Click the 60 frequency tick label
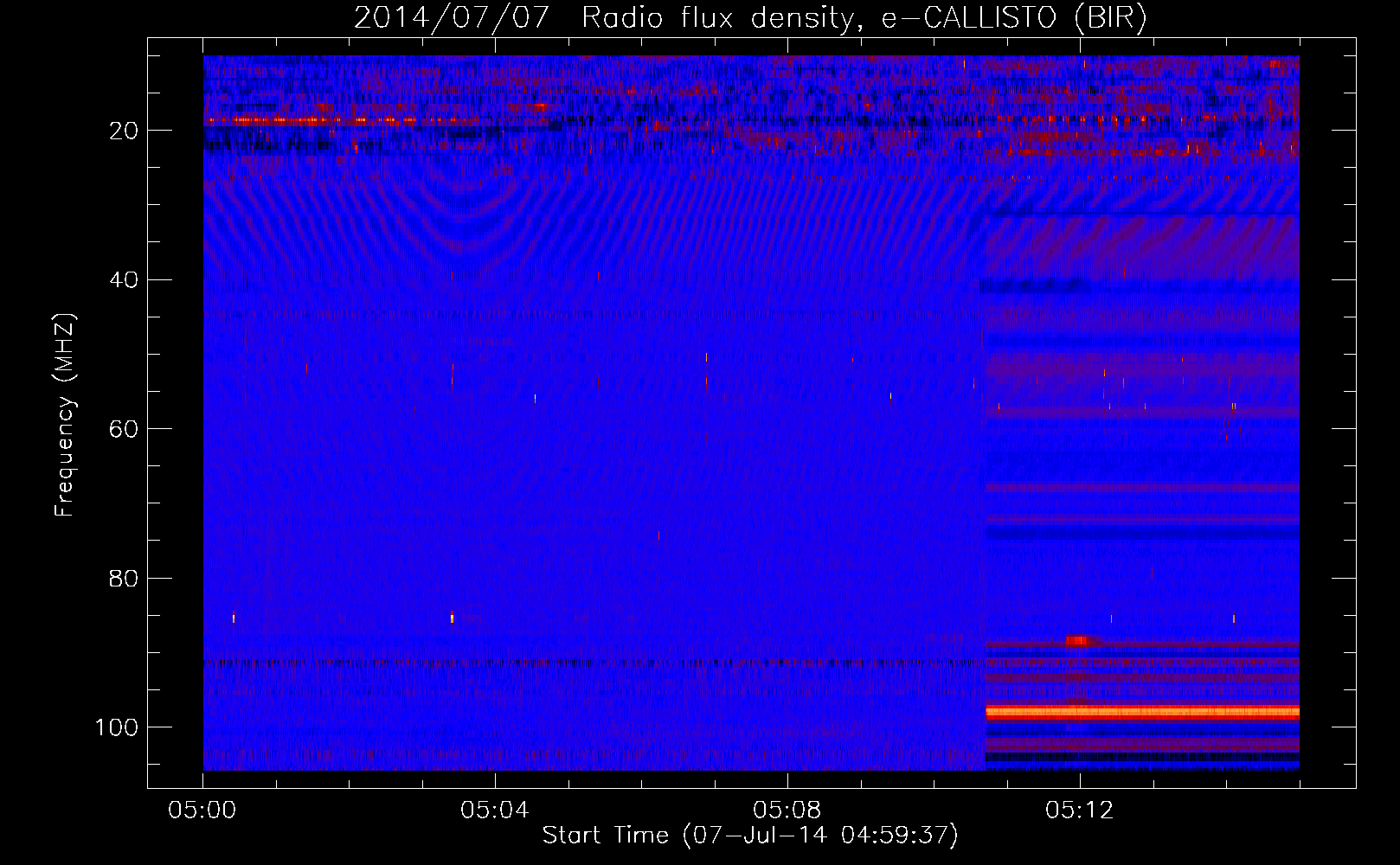The width and height of the screenshot is (1400, 865). [x=125, y=429]
